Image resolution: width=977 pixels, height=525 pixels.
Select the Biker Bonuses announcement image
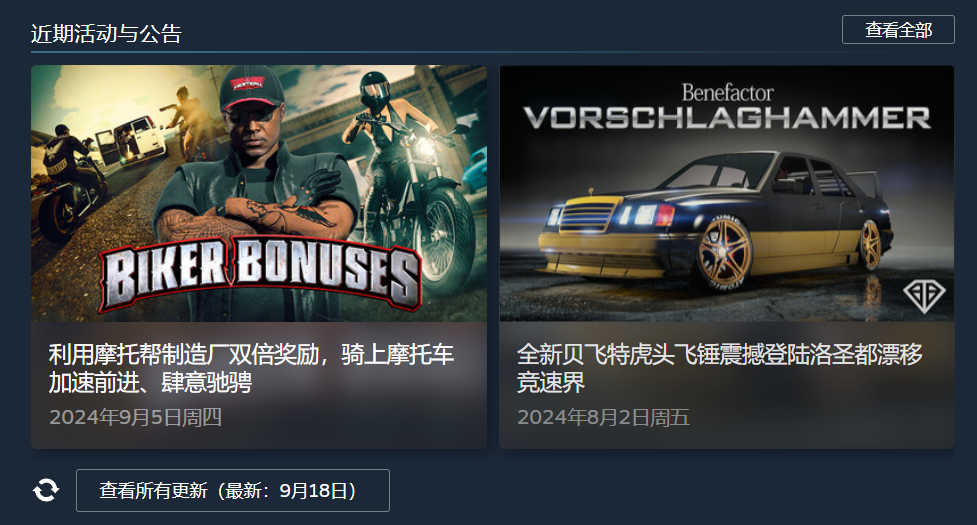pos(259,194)
